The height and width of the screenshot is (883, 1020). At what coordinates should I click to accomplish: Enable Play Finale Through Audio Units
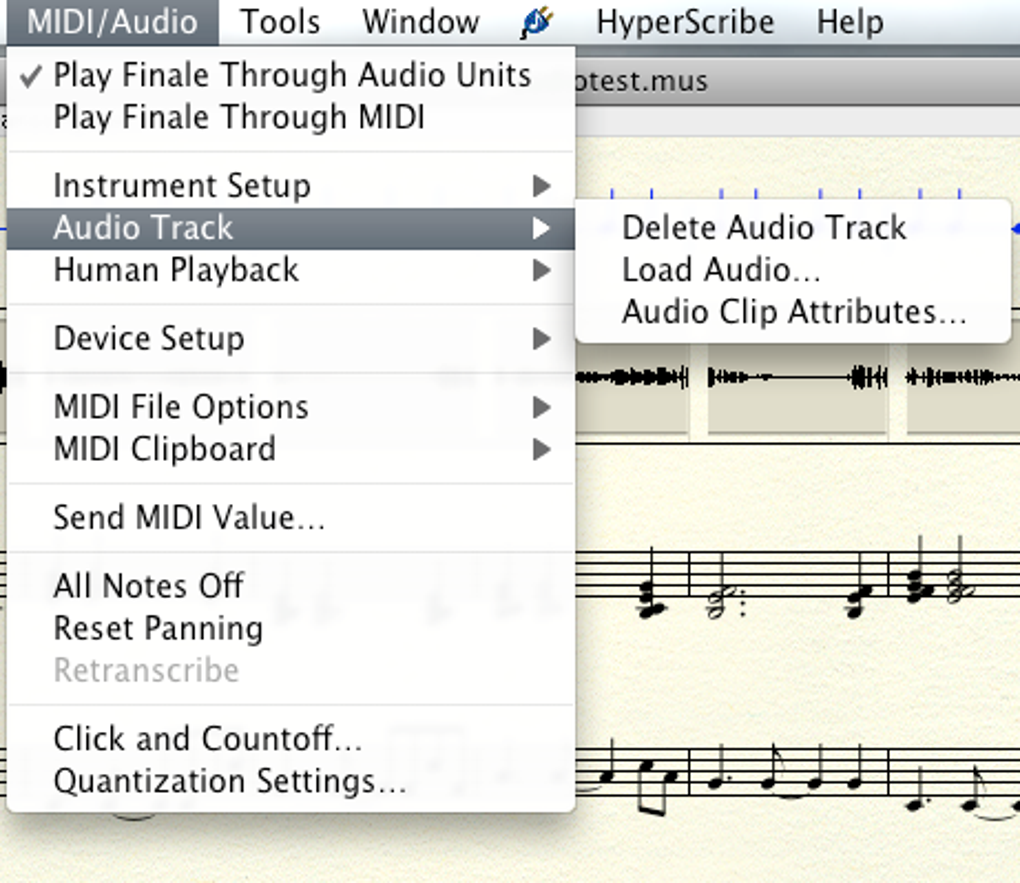291,75
